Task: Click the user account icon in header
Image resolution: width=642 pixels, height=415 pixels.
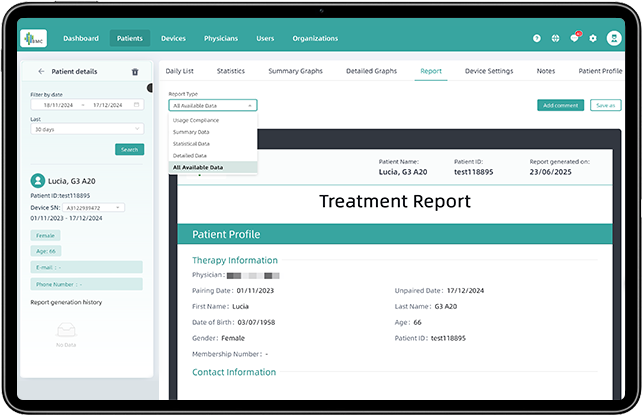Action: pyautogui.click(x=611, y=38)
